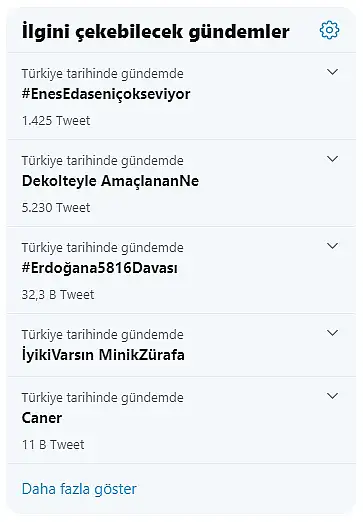The width and height of the screenshot is (363, 522).
Task: Open chevron menu beside Dekolteyle AmaçlananNe
Action: (332, 159)
